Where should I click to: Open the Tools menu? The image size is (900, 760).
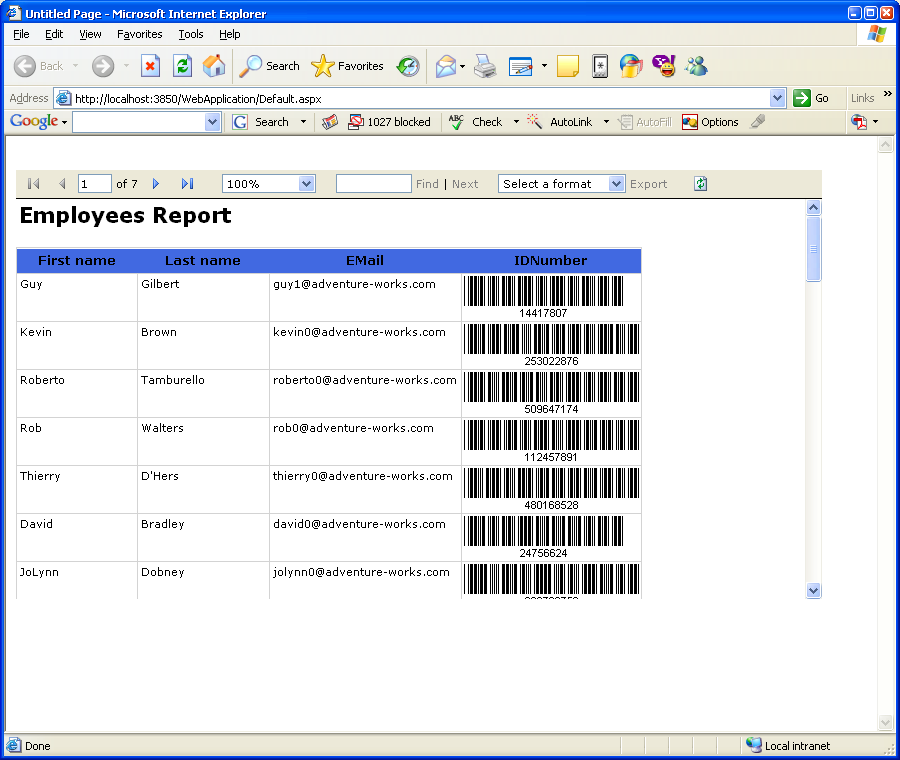pyautogui.click(x=190, y=34)
